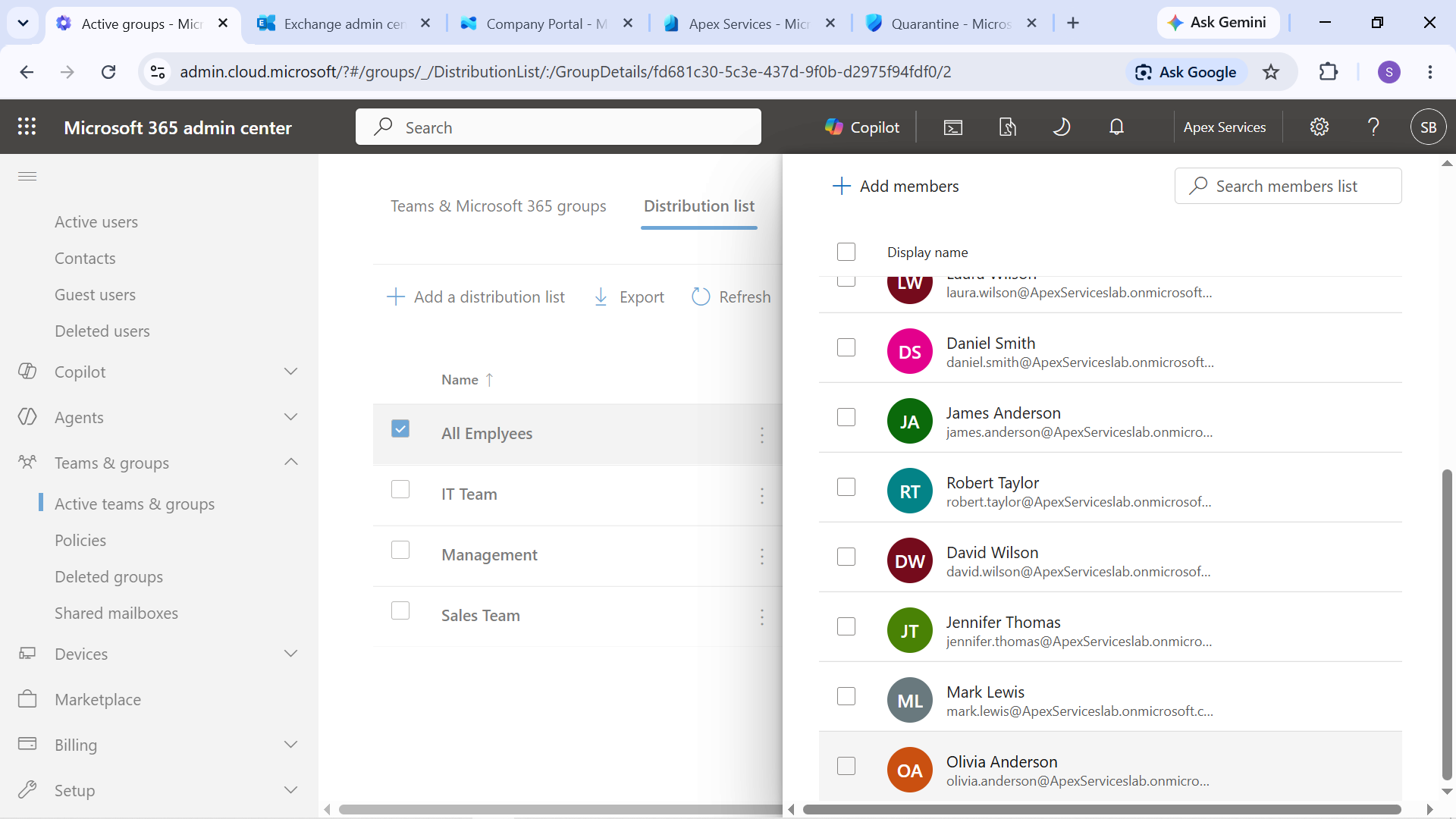Go to Active users page
Screen dimensions: 1456x819
(x=96, y=222)
